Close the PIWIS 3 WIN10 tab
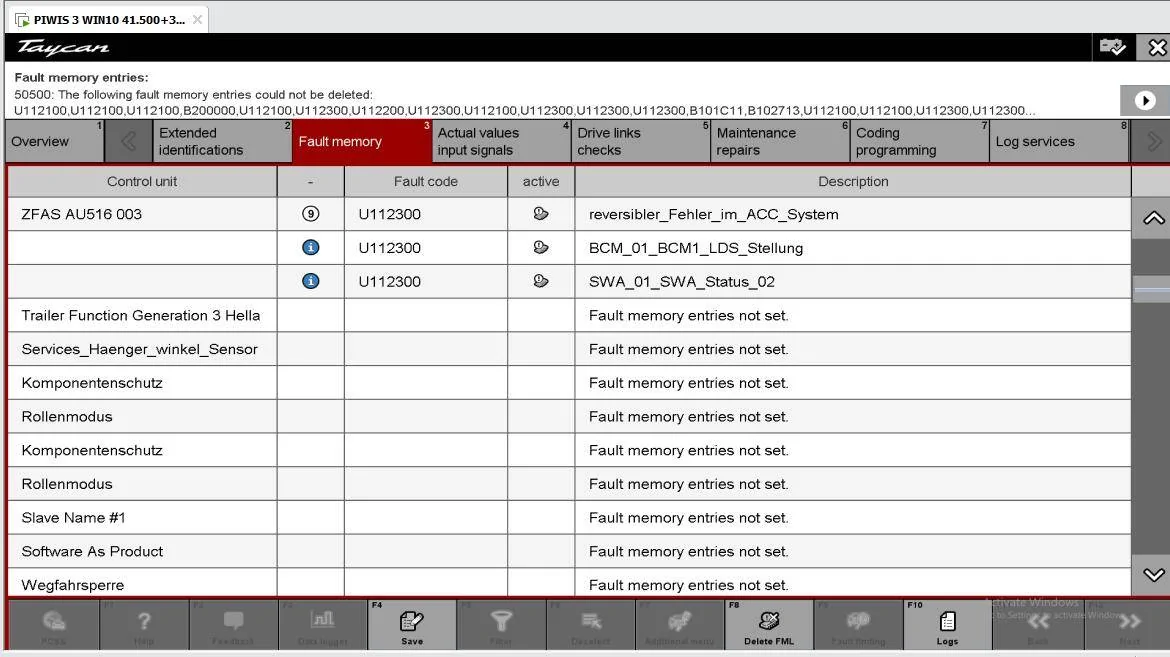The image size is (1170, 657). 197,19
